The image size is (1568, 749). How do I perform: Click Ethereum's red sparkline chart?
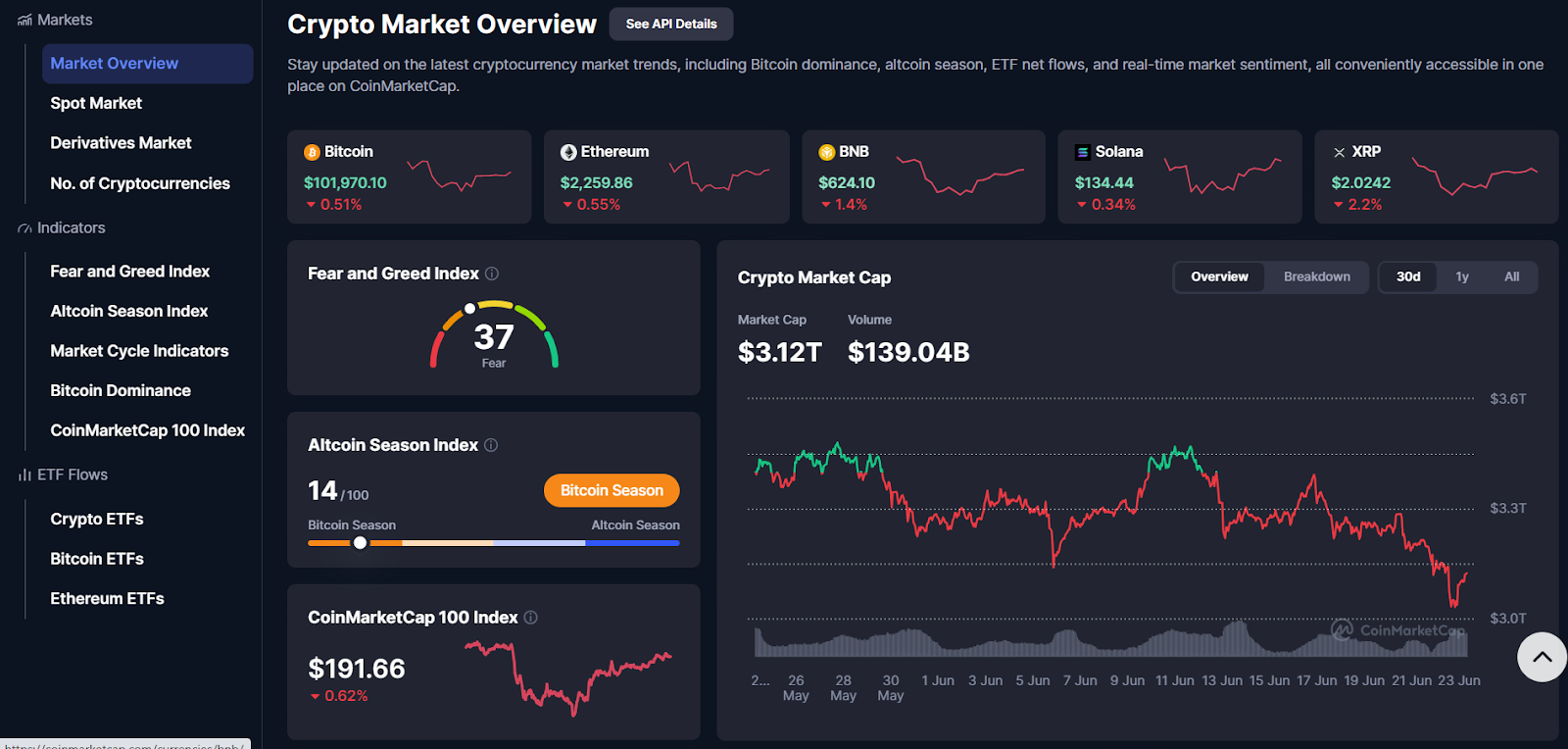(x=719, y=175)
